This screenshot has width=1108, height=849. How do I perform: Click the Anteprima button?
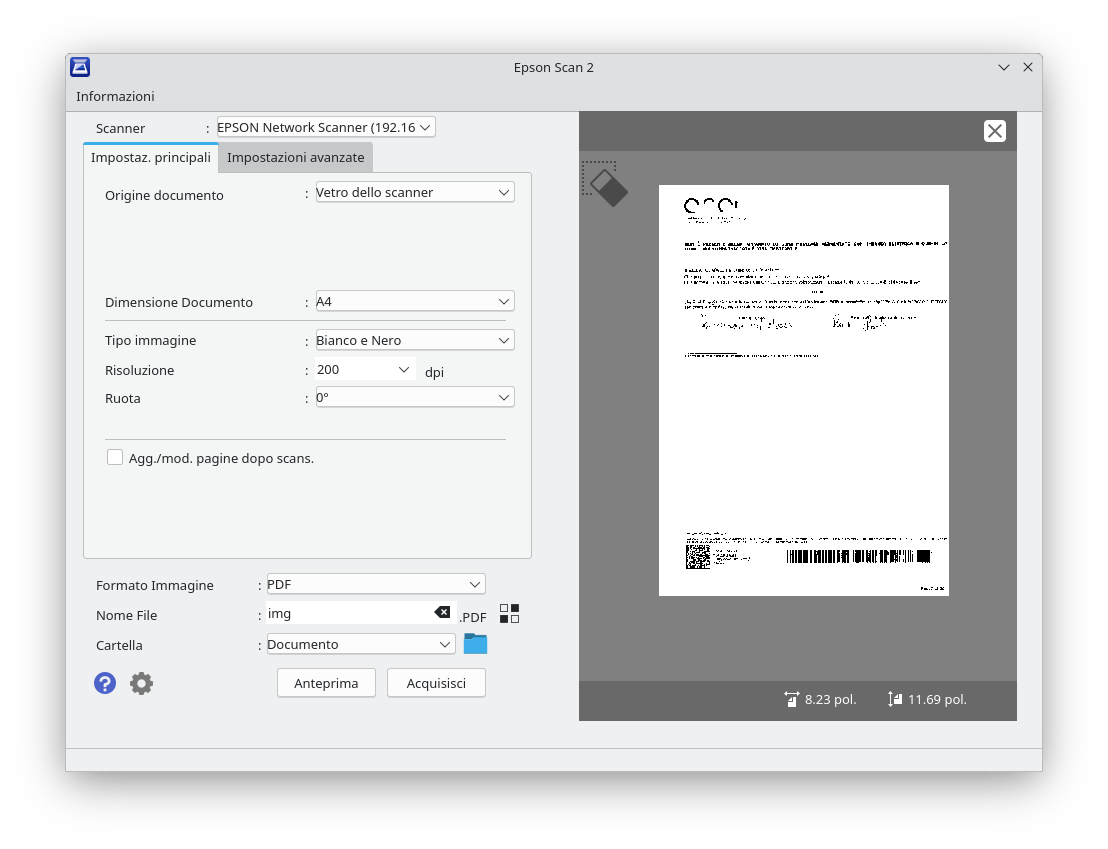(326, 683)
